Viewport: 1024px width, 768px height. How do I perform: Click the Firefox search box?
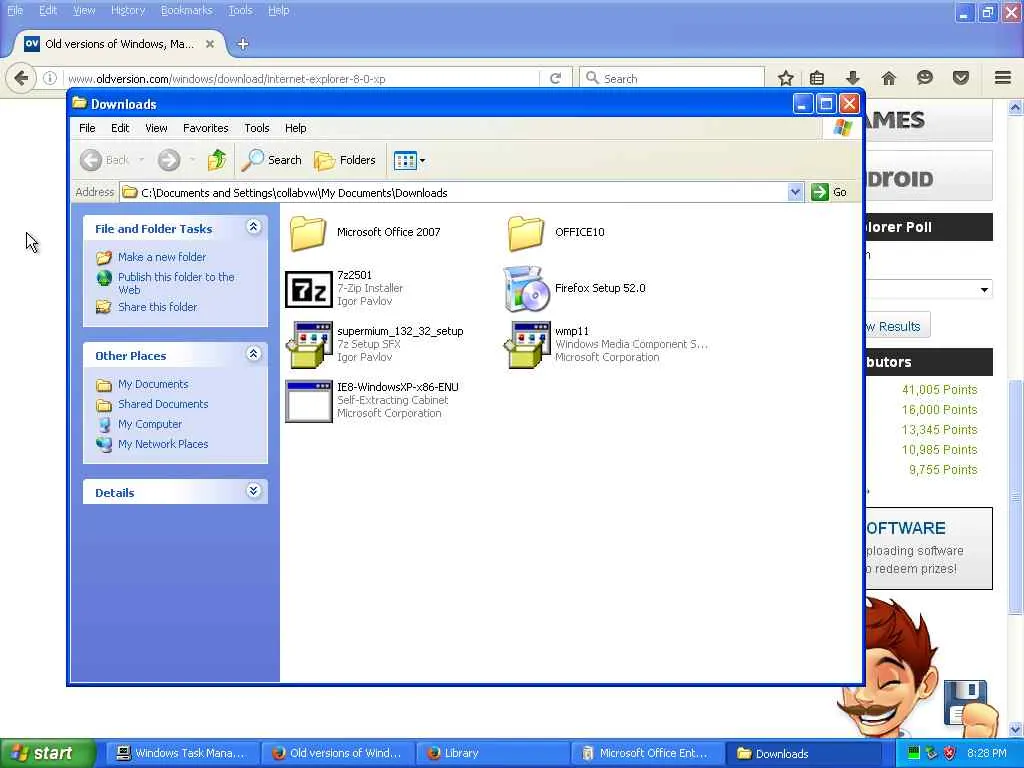pos(672,78)
